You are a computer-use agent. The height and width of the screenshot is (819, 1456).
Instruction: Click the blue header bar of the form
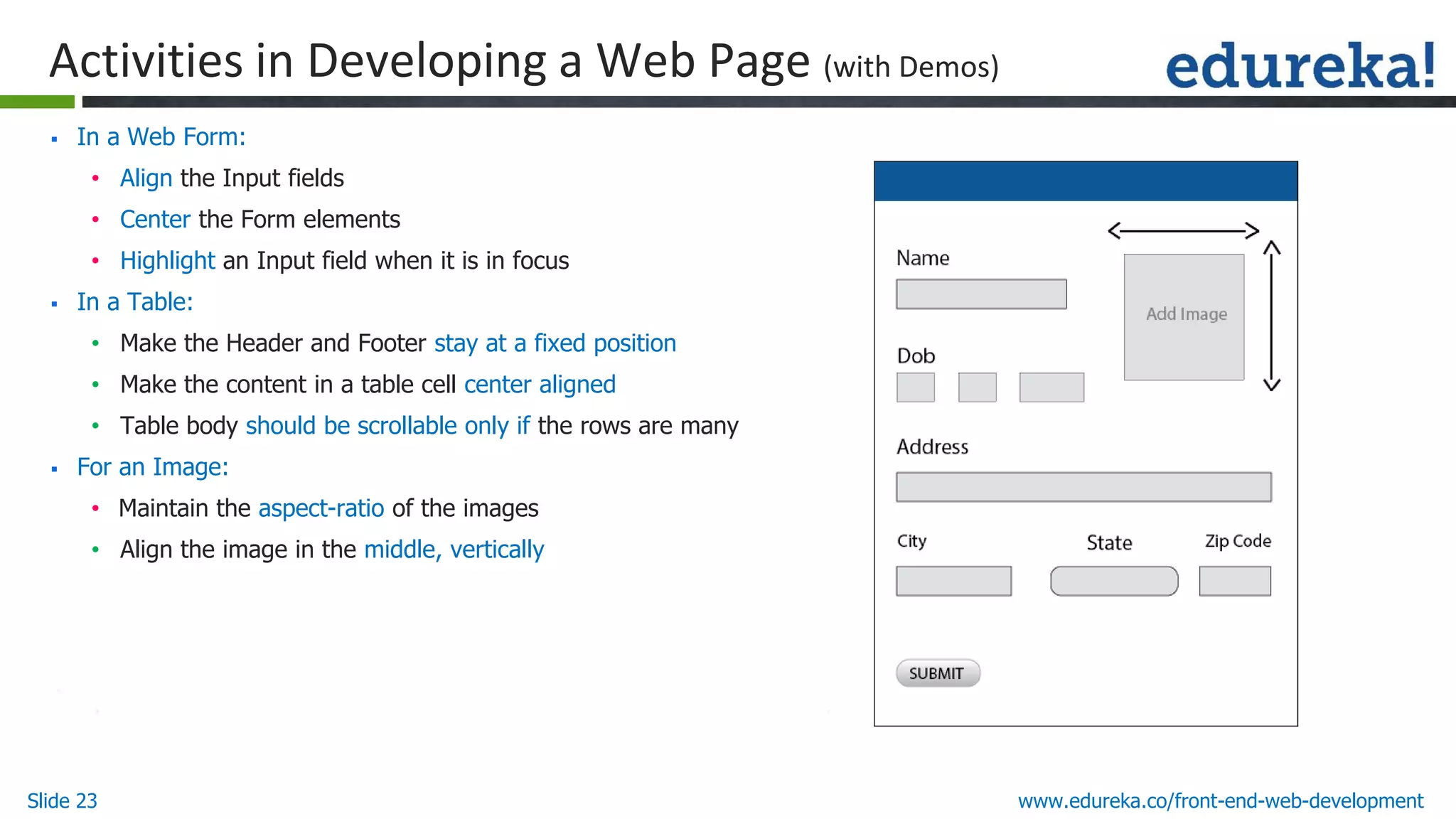tap(1086, 181)
